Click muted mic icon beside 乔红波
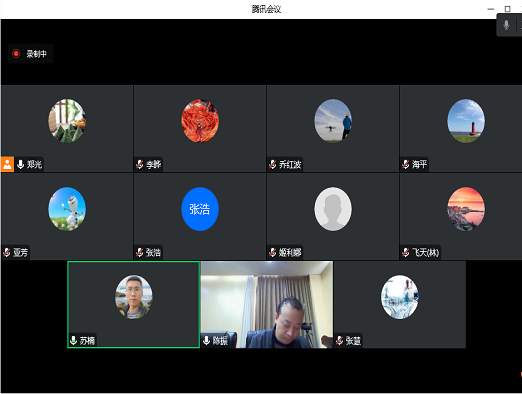 (273, 164)
